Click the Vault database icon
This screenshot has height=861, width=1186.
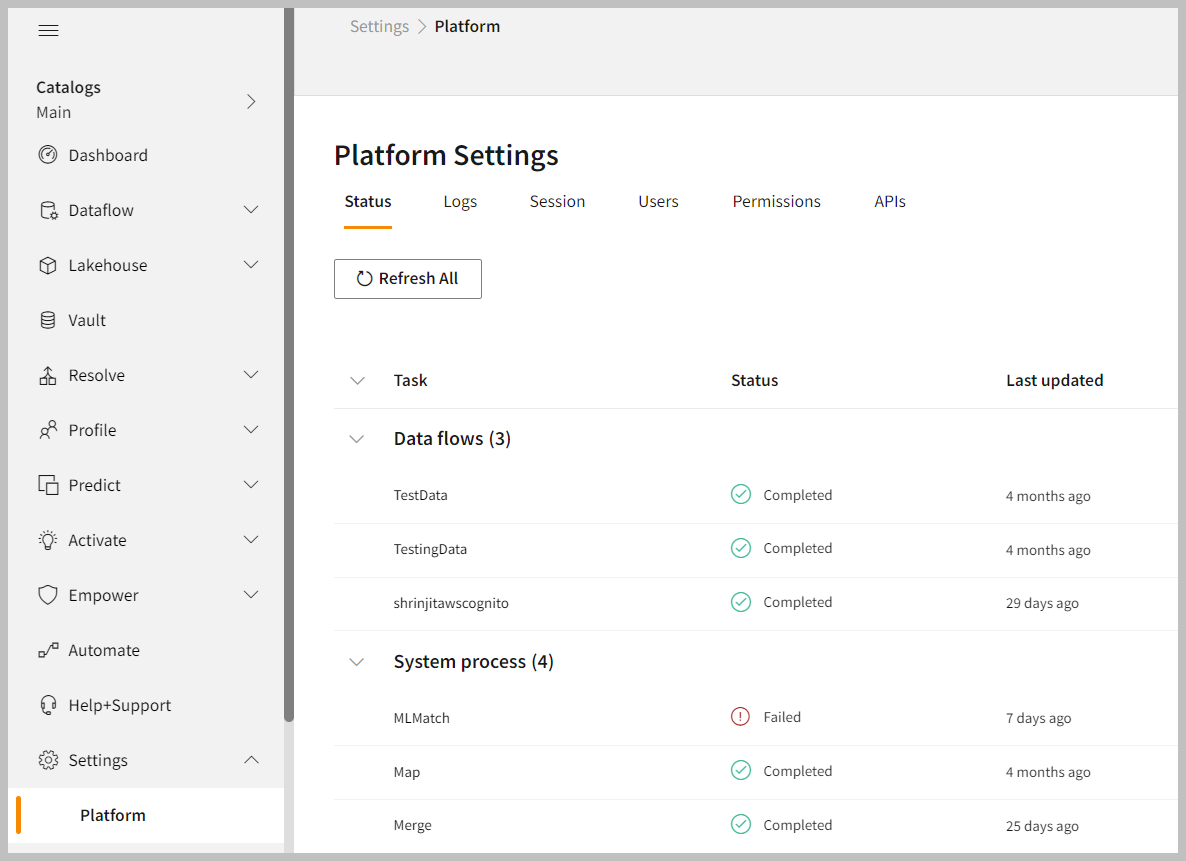tap(48, 320)
